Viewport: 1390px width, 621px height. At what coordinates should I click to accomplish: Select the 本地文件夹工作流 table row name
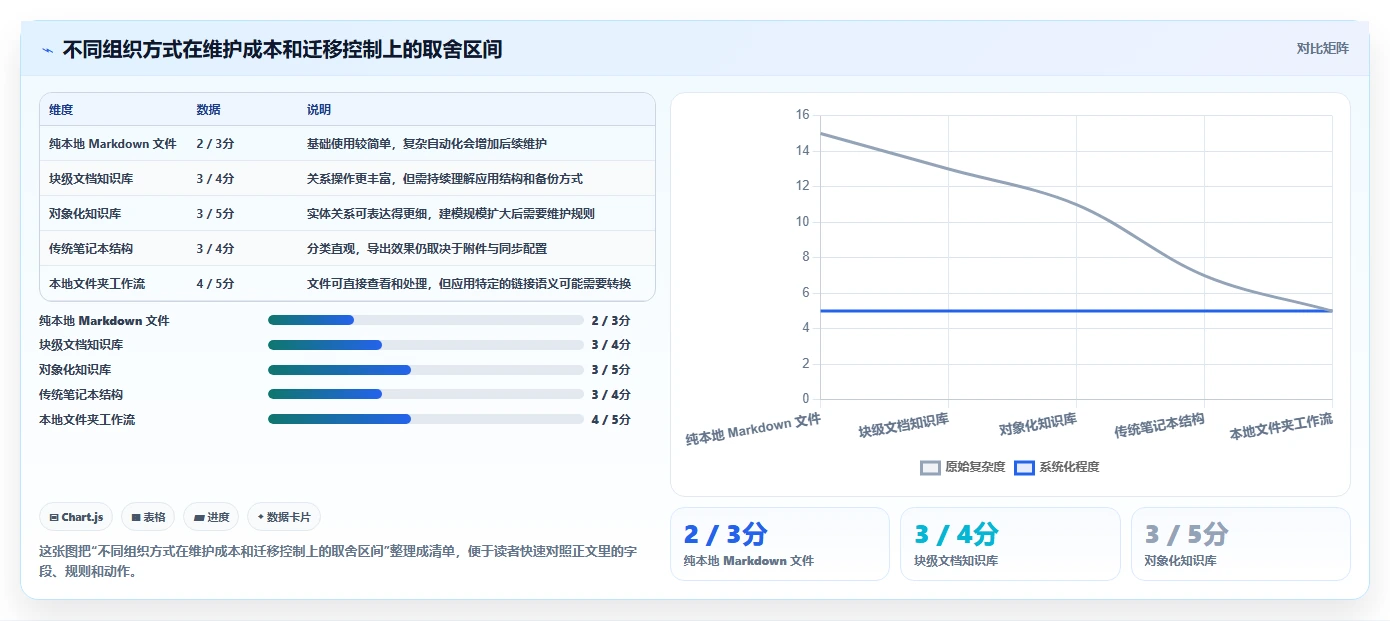coord(97,284)
